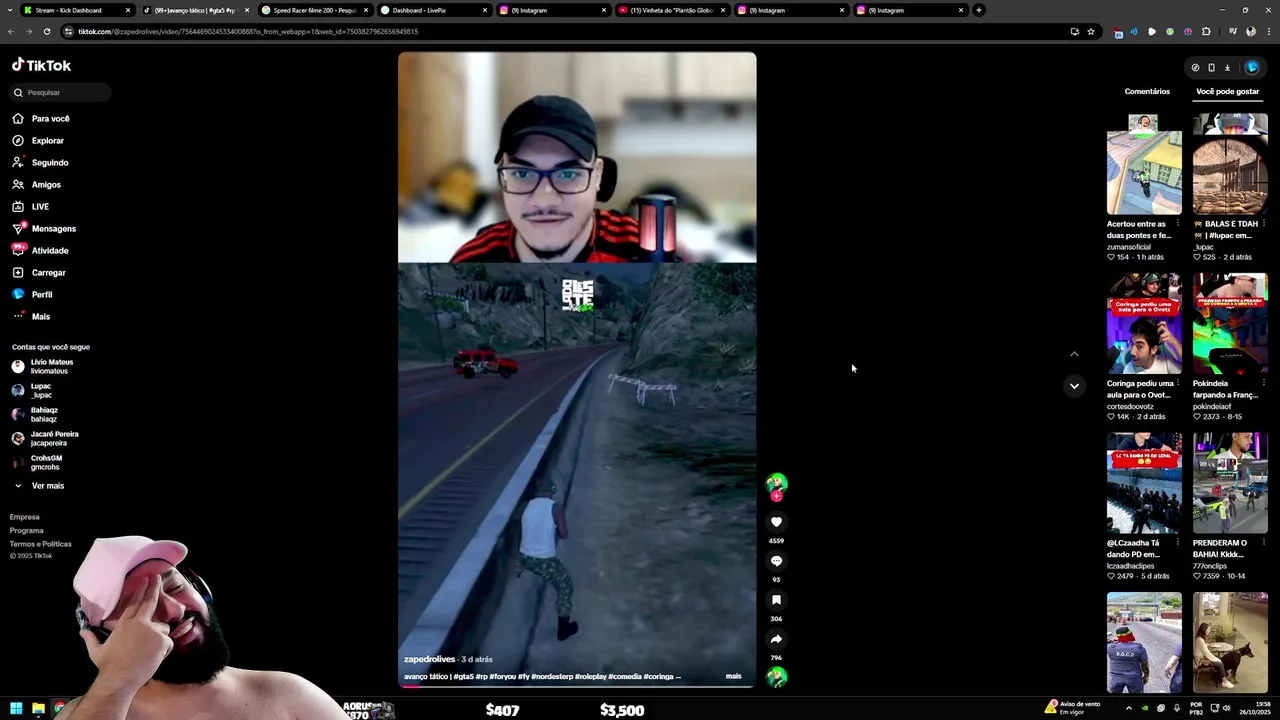Open profile avatar in top-right pill
This screenshot has height=720, width=1280.
[x=1252, y=67]
